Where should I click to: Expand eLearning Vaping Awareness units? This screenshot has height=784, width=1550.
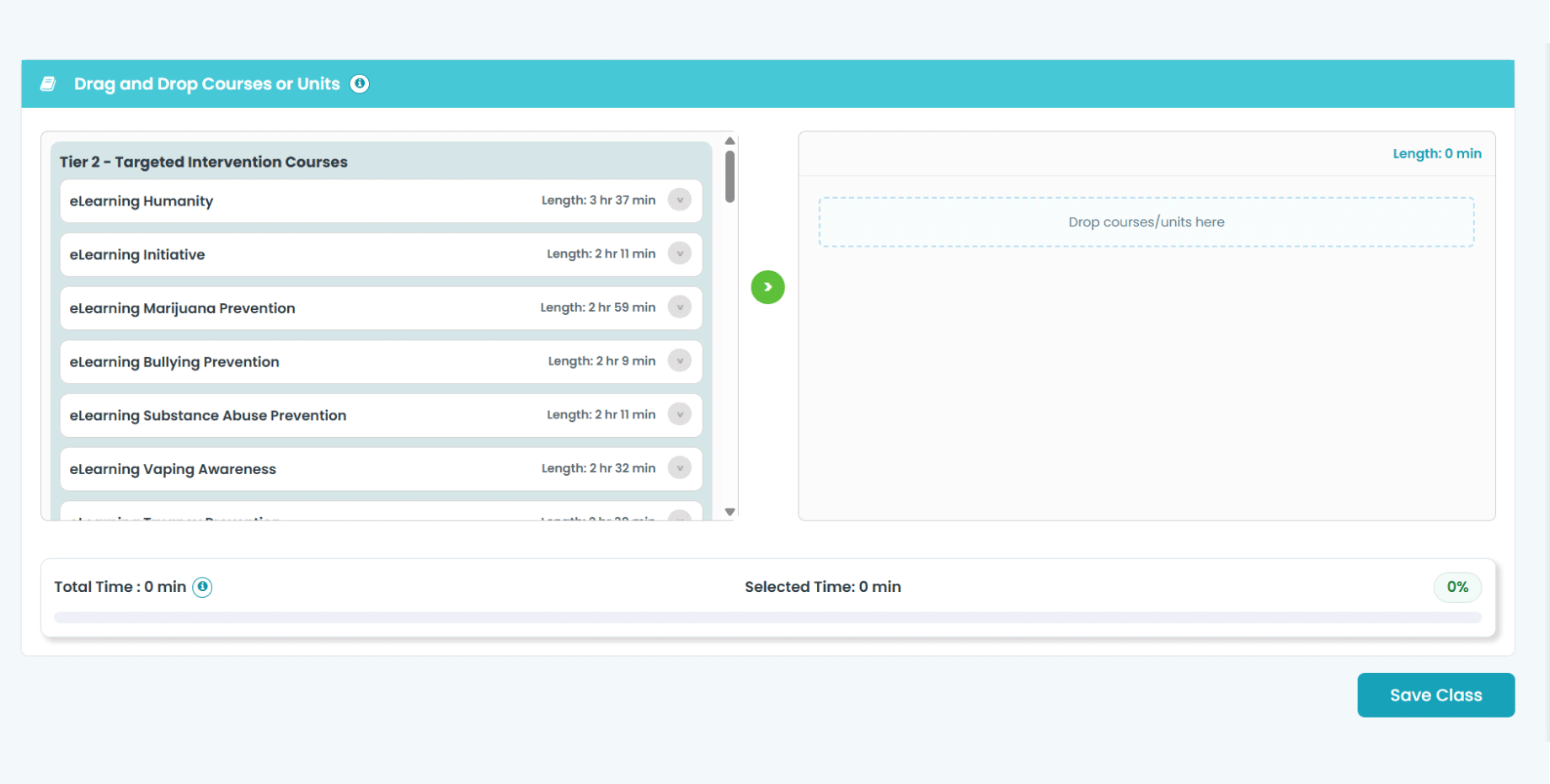point(680,468)
